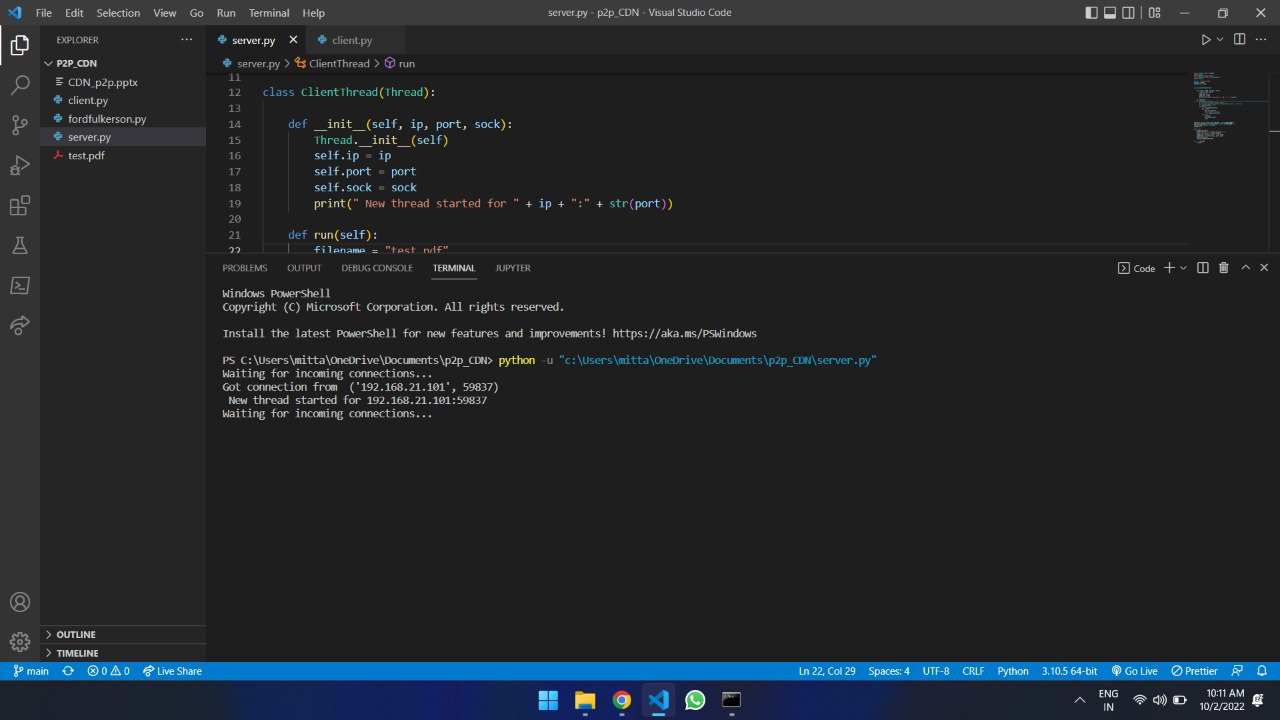Open Explorer Views and More Actions ellipsis
Screen dimensions: 1280x720
tap(186, 40)
